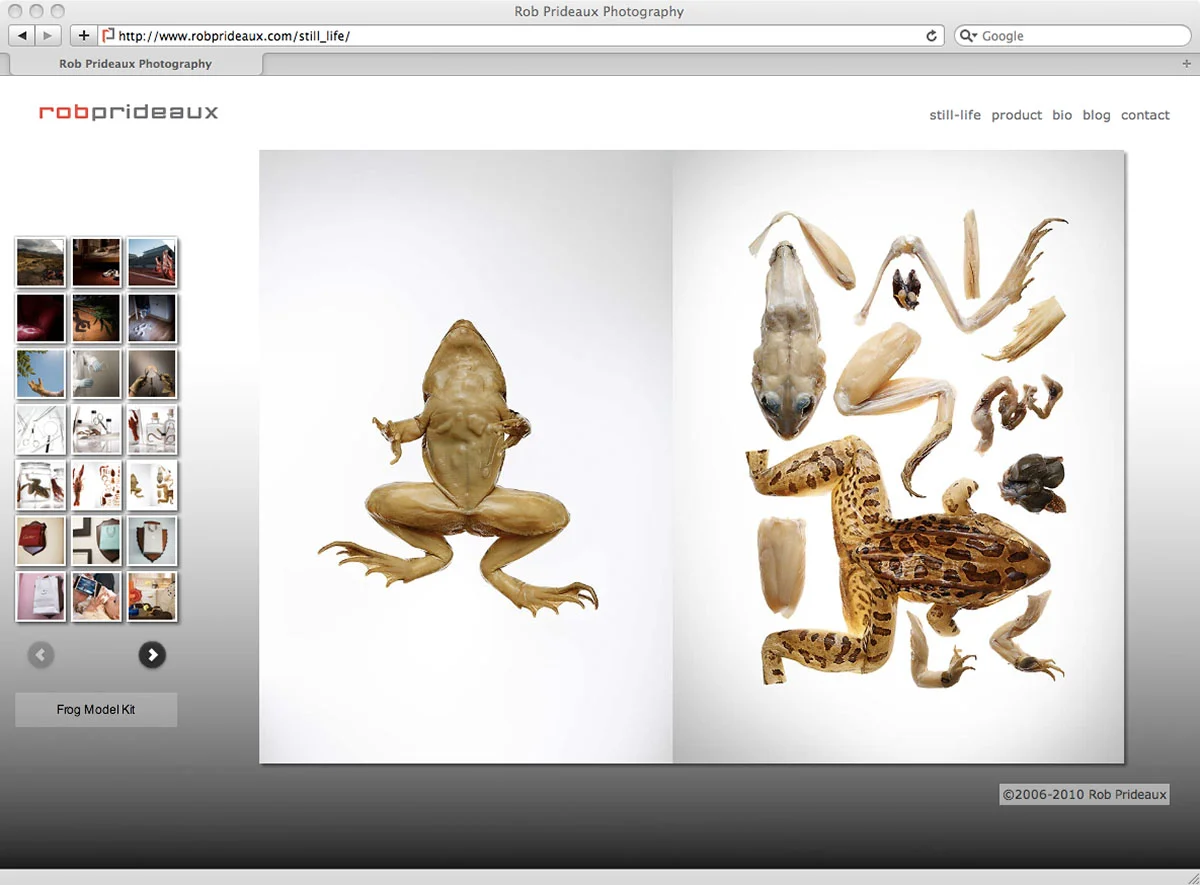1200x885 pixels.
Task: Open the dark room with shoes thumbnail
Action: point(96,262)
